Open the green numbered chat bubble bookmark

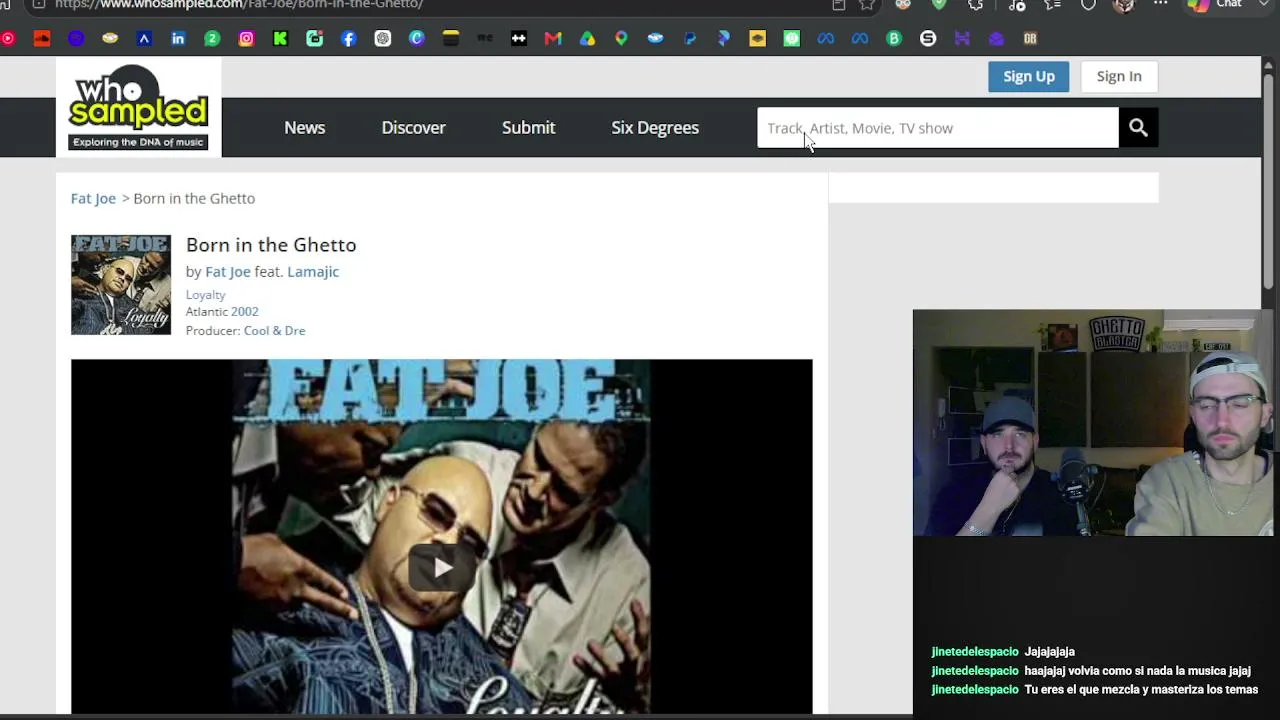(x=212, y=38)
